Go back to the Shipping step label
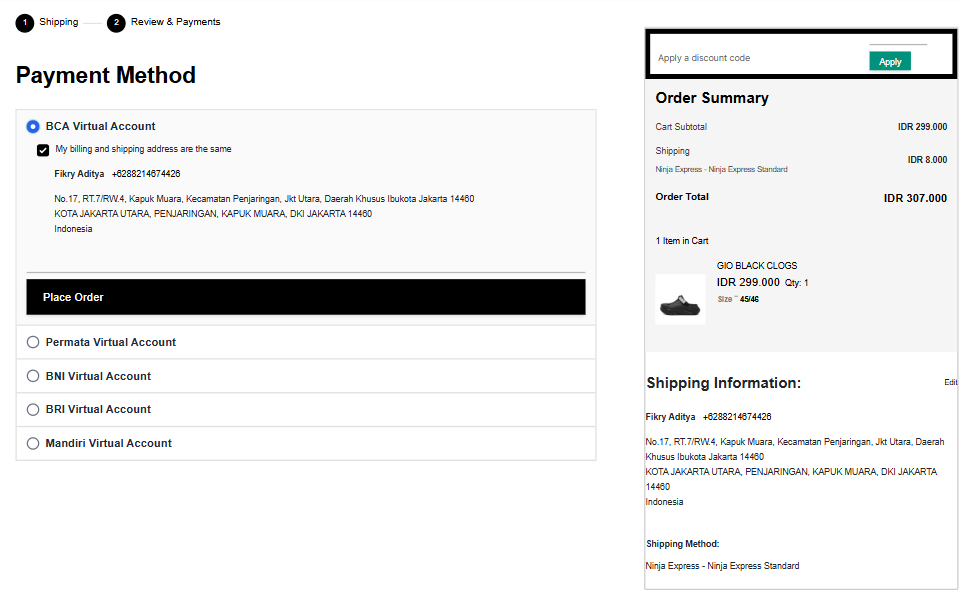This screenshot has width=964, height=594. [59, 22]
